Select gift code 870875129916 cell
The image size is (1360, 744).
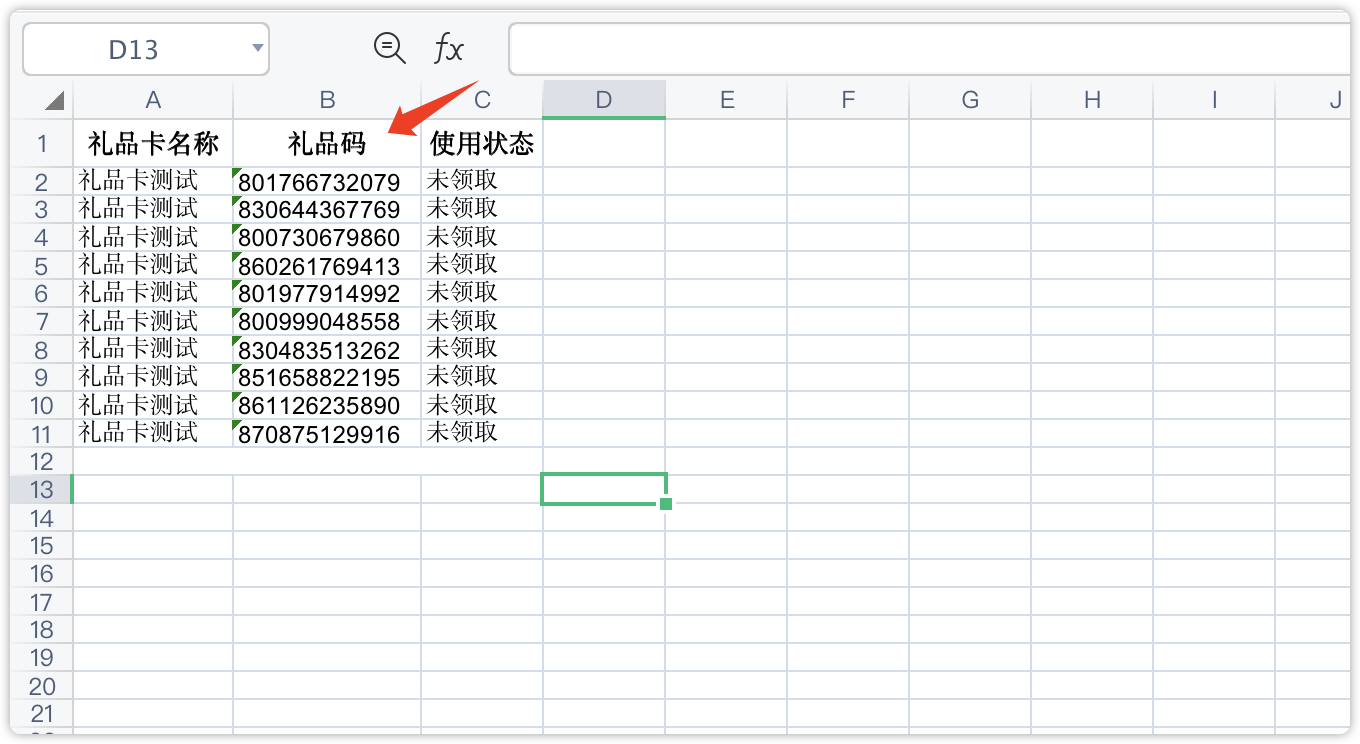(x=320, y=434)
